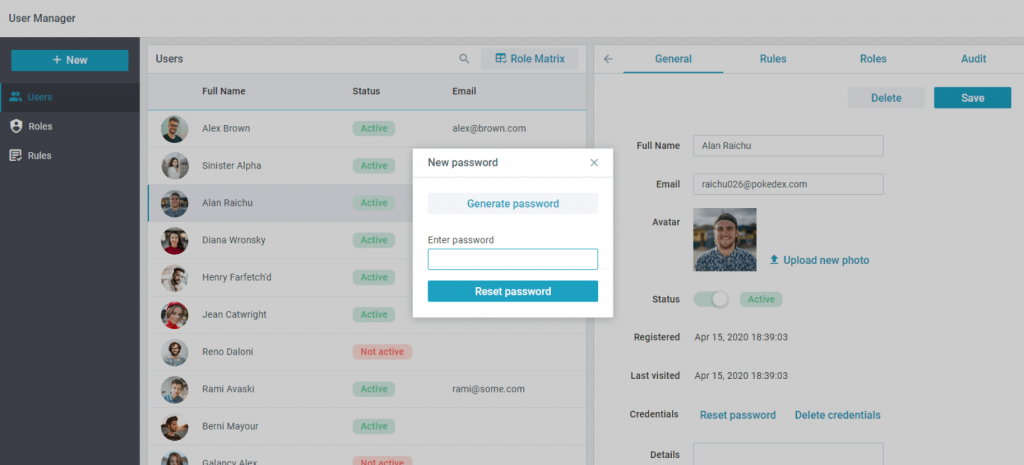Click the Generate password button
Viewport: 1024px width, 465px height.
tap(512, 204)
